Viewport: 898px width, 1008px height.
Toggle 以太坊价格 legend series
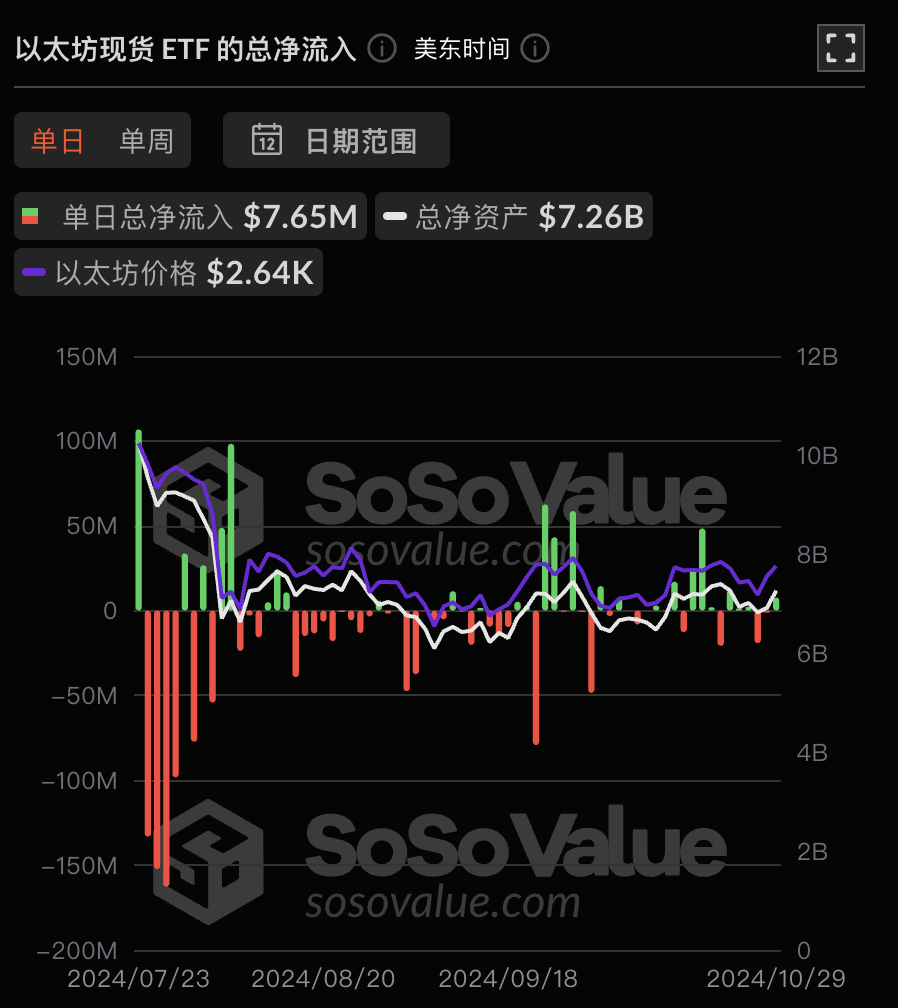168,273
